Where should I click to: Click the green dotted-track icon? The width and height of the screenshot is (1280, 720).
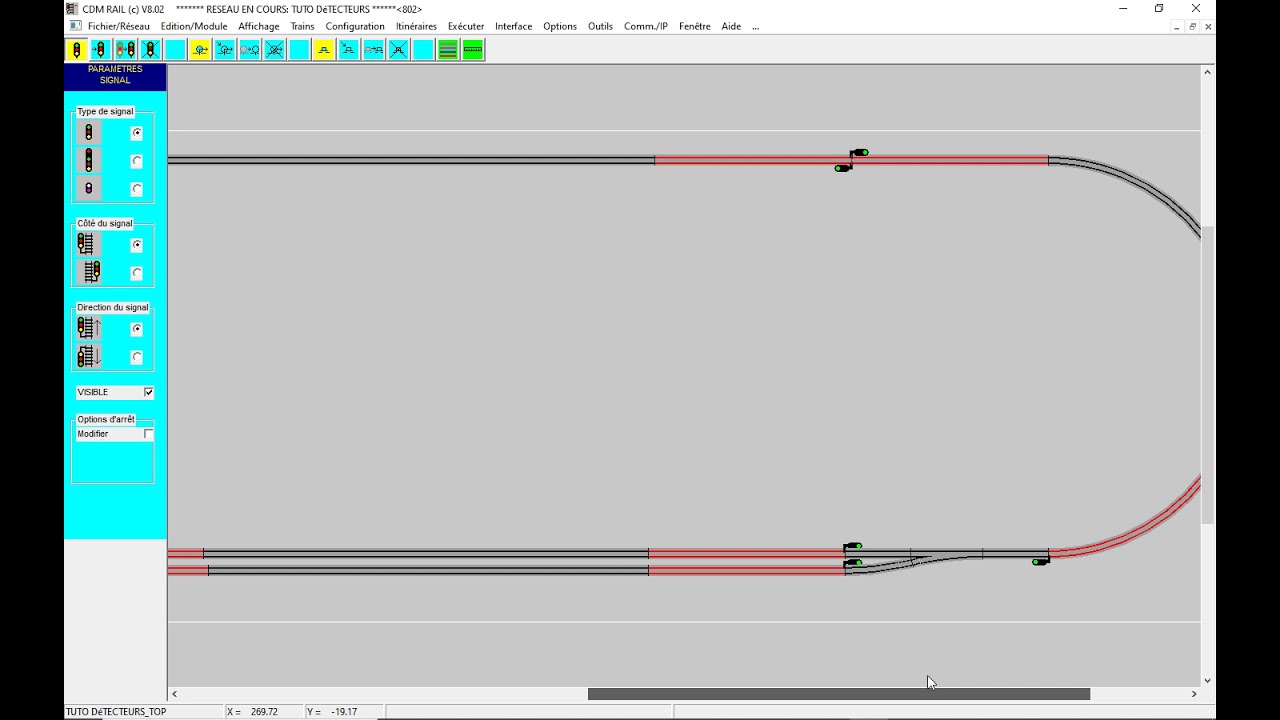tap(473, 49)
